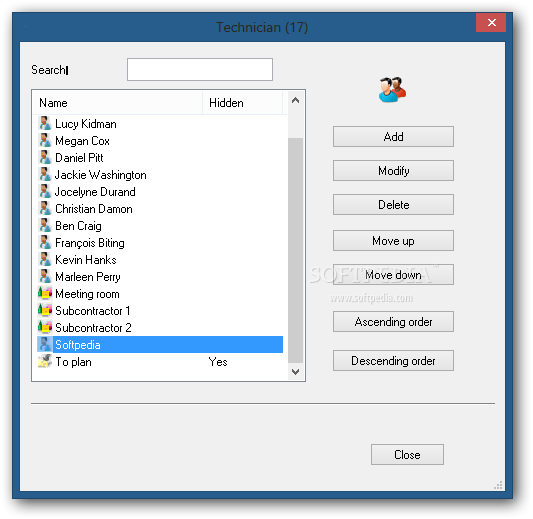Sort the list in ascending order
This screenshot has width=533, height=519.
pyautogui.click(x=393, y=322)
